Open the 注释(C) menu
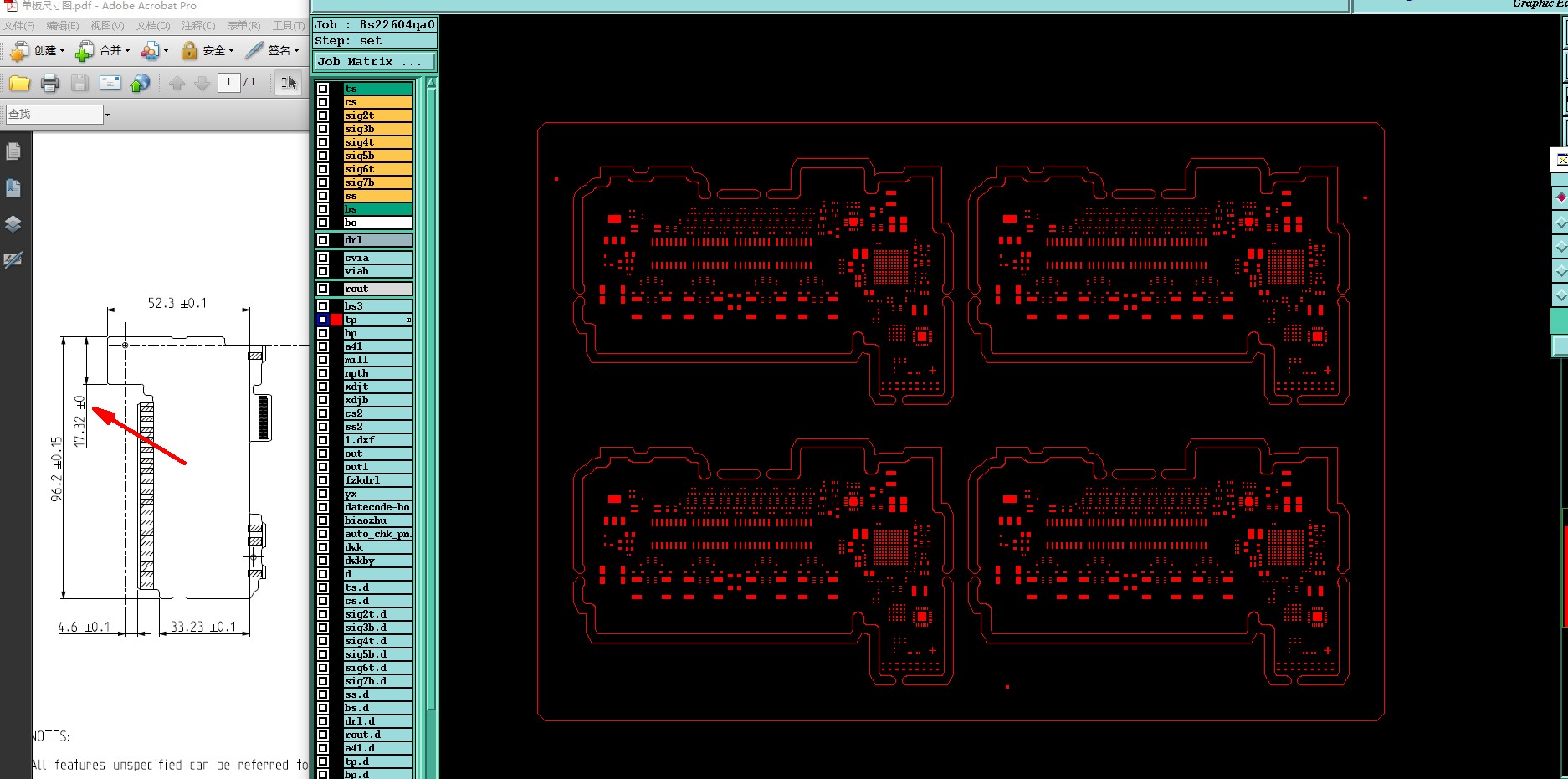 [x=198, y=26]
